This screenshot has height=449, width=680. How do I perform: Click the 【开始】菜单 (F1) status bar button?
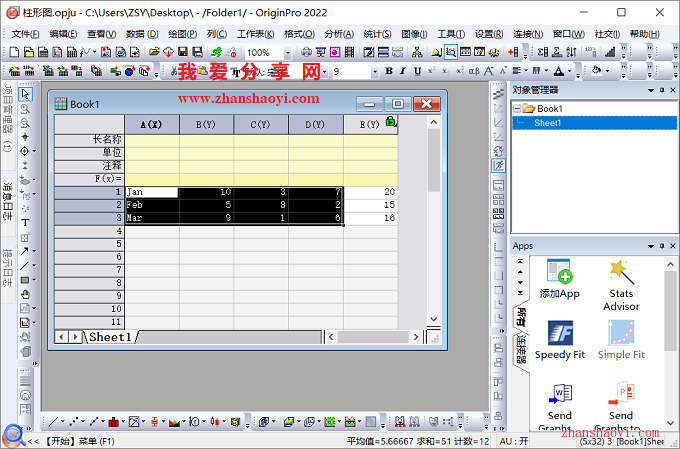[x=80, y=441]
